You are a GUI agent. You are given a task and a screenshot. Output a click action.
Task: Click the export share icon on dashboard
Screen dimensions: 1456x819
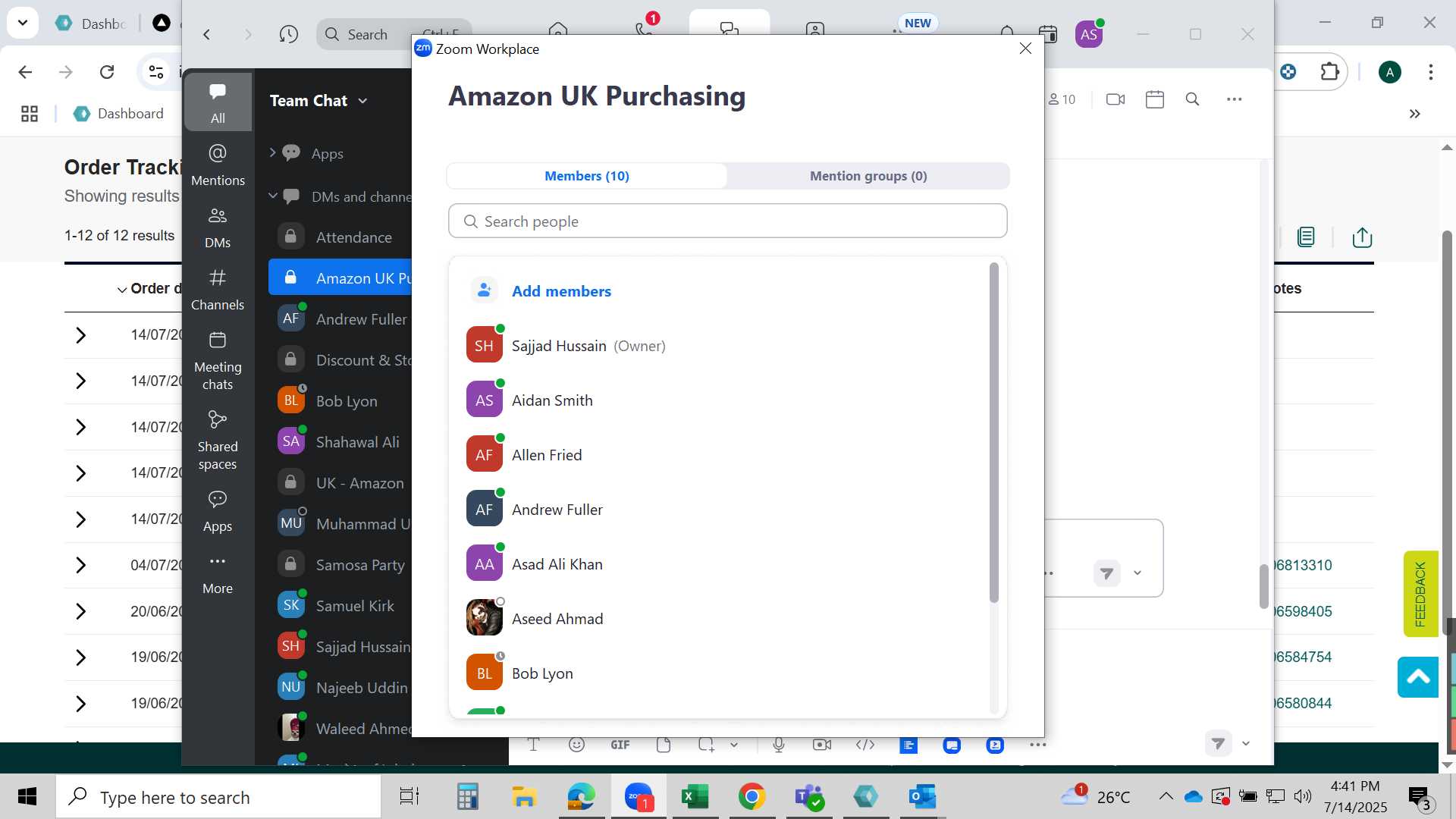click(x=1362, y=237)
